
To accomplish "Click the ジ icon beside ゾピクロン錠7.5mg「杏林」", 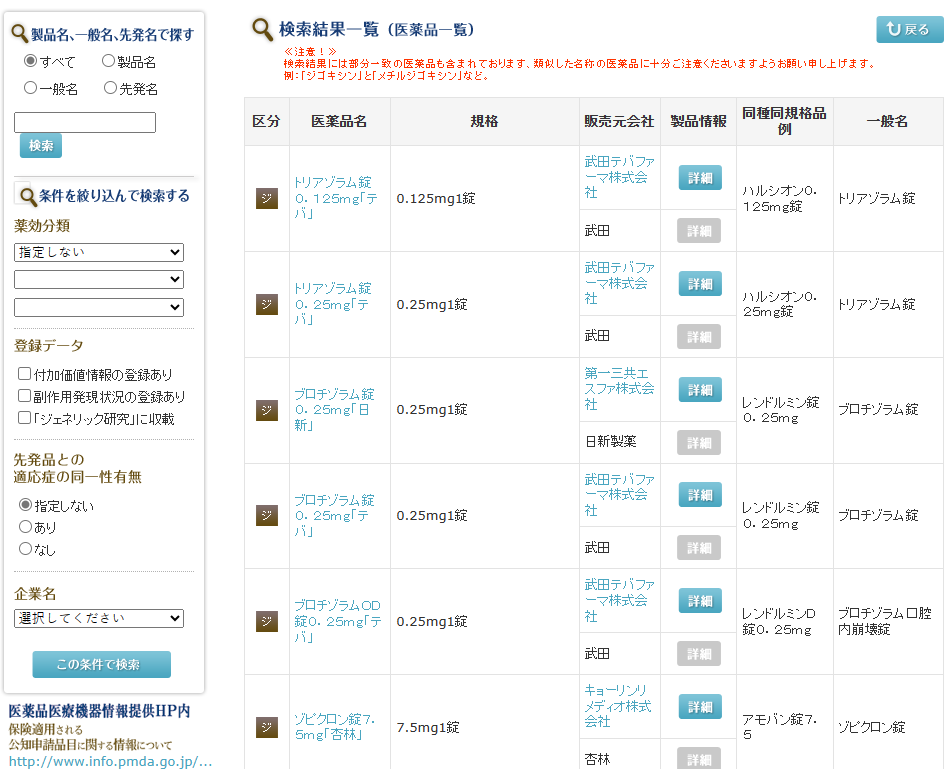I will (x=266, y=727).
